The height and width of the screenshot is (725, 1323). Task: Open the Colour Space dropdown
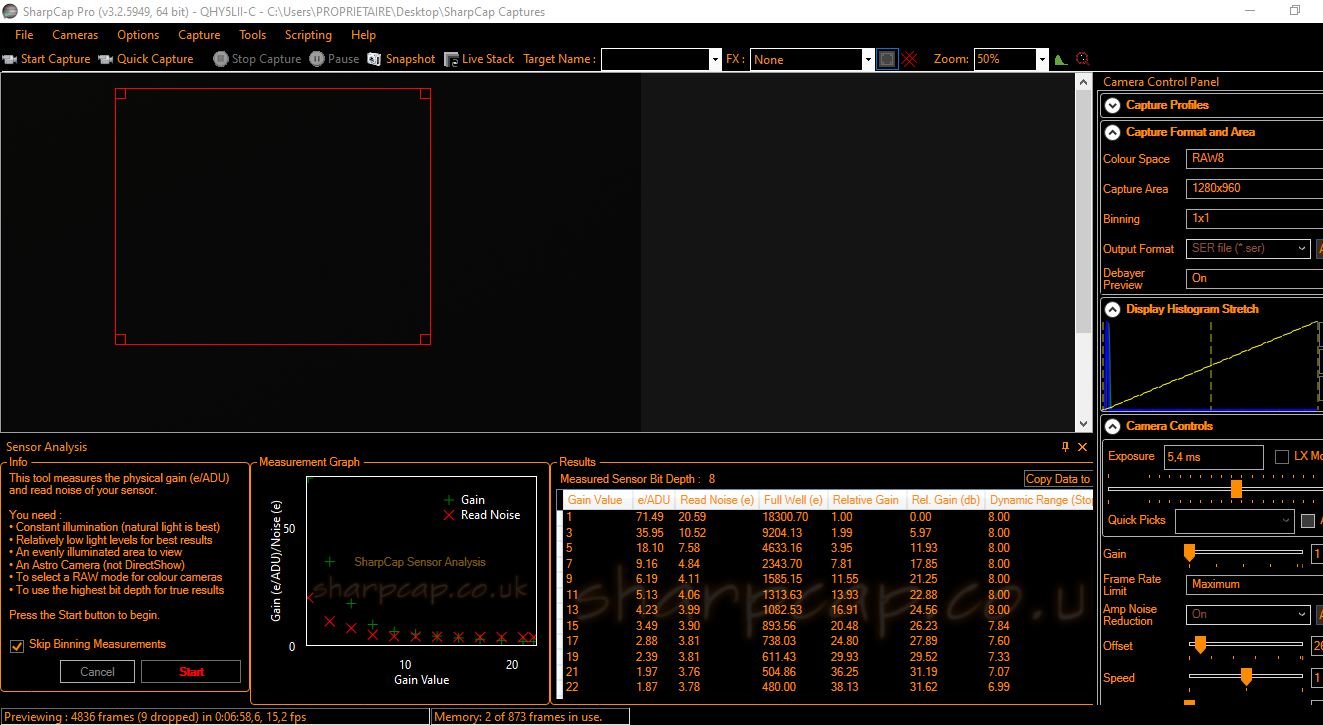pos(1254,158)
